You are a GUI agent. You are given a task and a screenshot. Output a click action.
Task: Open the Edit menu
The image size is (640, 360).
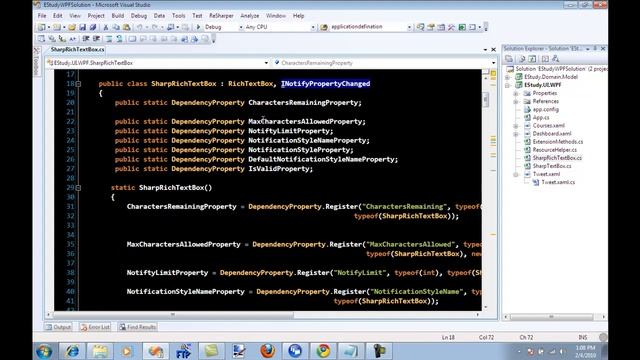tap(58, 16)
